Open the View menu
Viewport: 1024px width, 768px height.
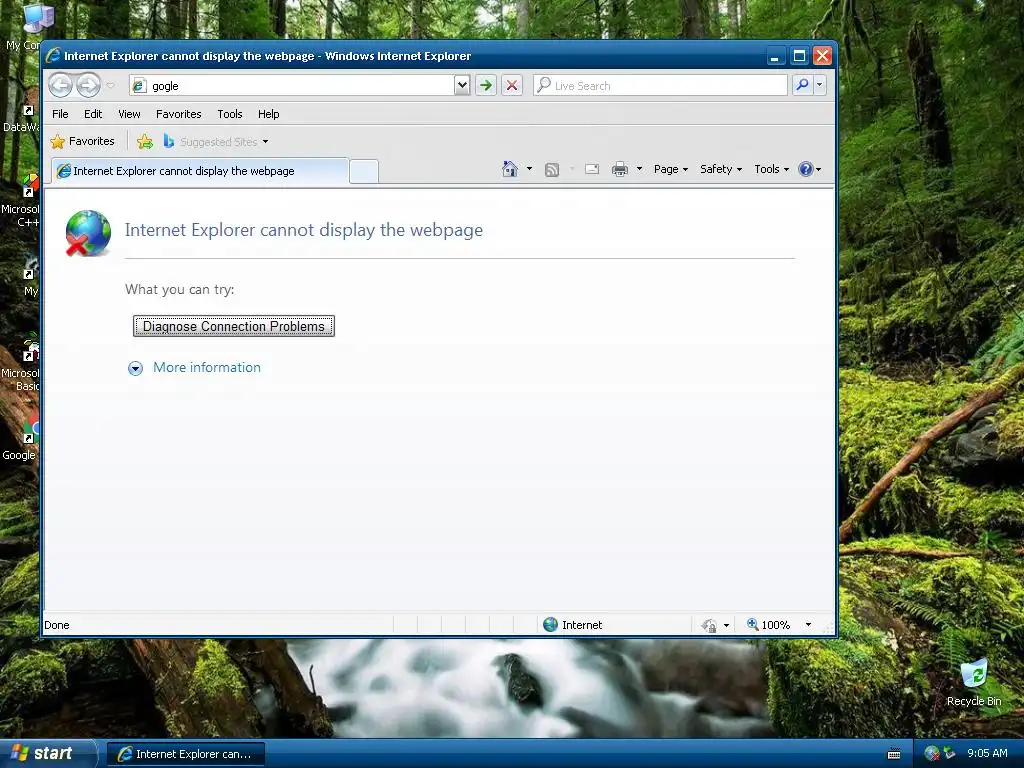tap(129, 114)
